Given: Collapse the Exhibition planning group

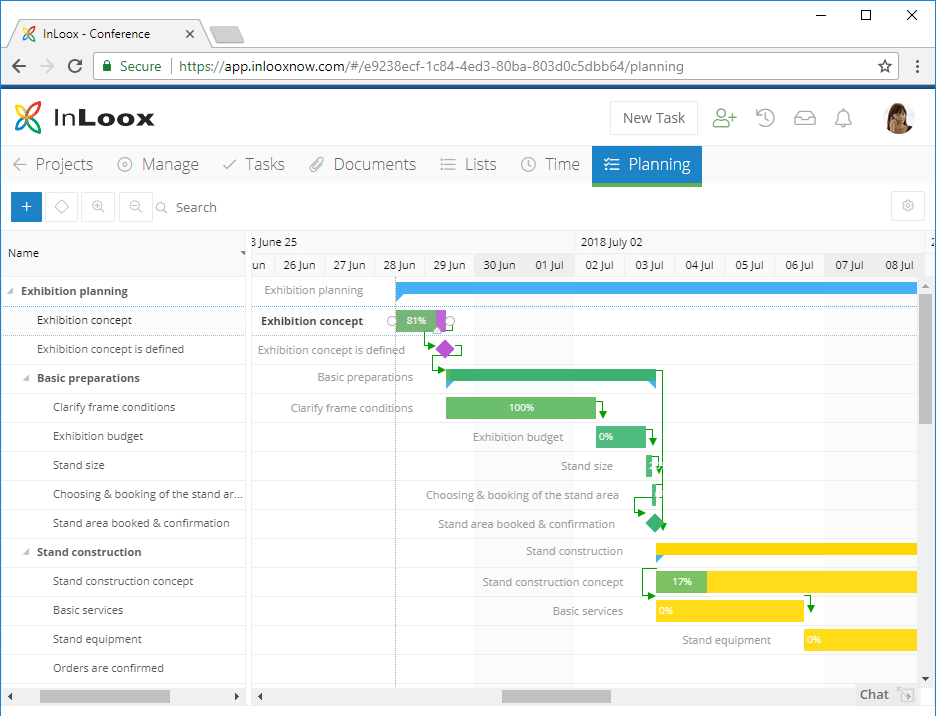Looking at the screenshot, I should pyautogui.click(x=10, y=291).
